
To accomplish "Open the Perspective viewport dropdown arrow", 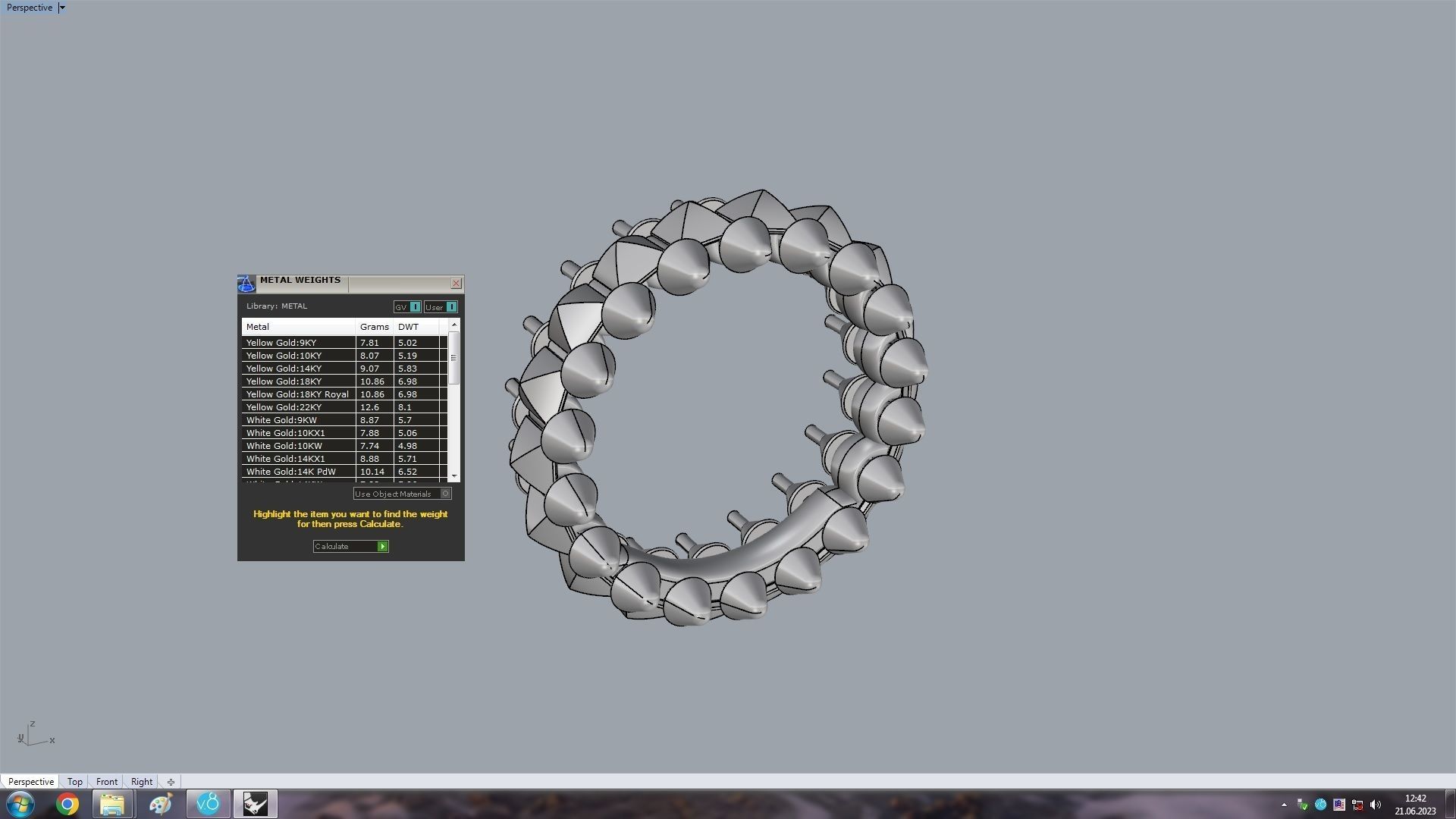I will [62, 8].
